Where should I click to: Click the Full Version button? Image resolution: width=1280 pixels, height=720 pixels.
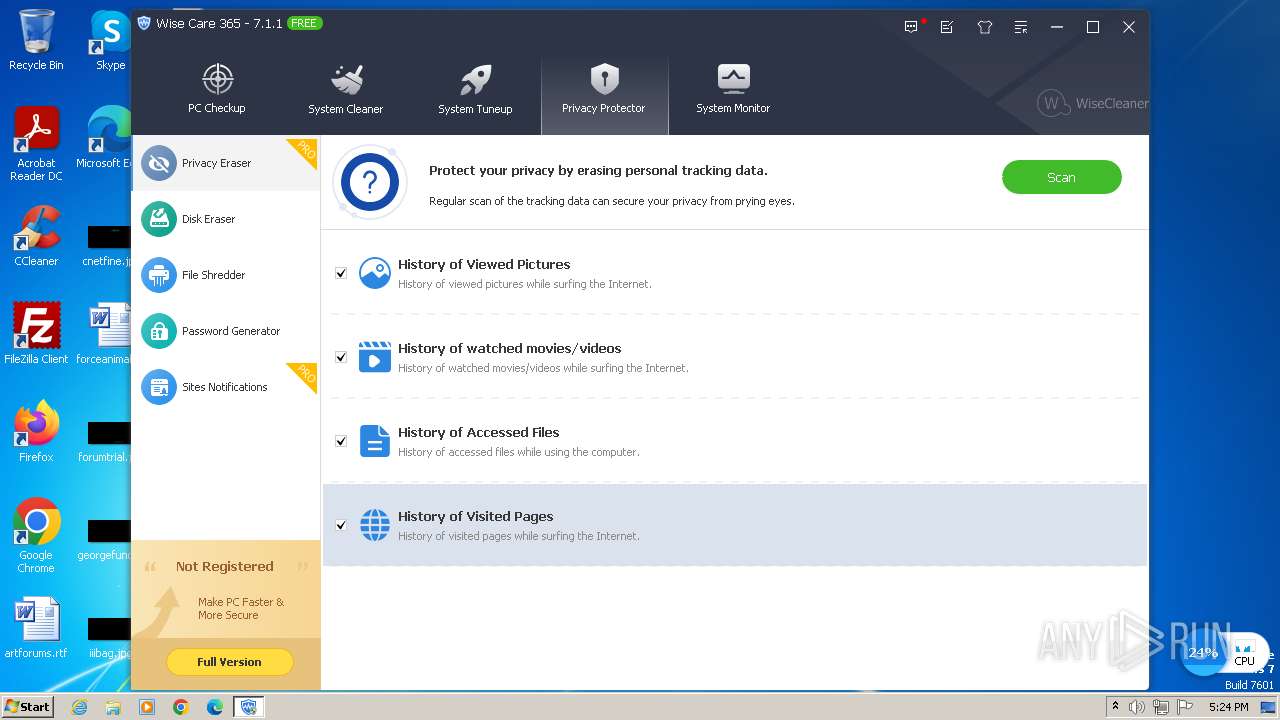pos(229,662)
